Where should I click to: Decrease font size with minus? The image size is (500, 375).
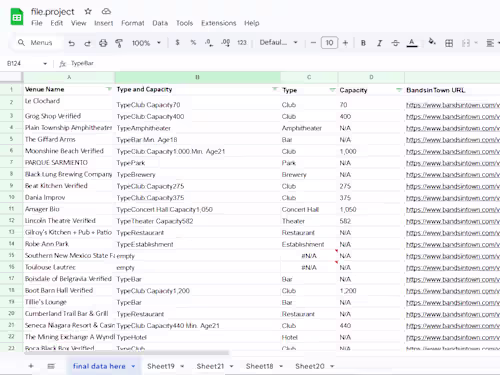[313, 43]
